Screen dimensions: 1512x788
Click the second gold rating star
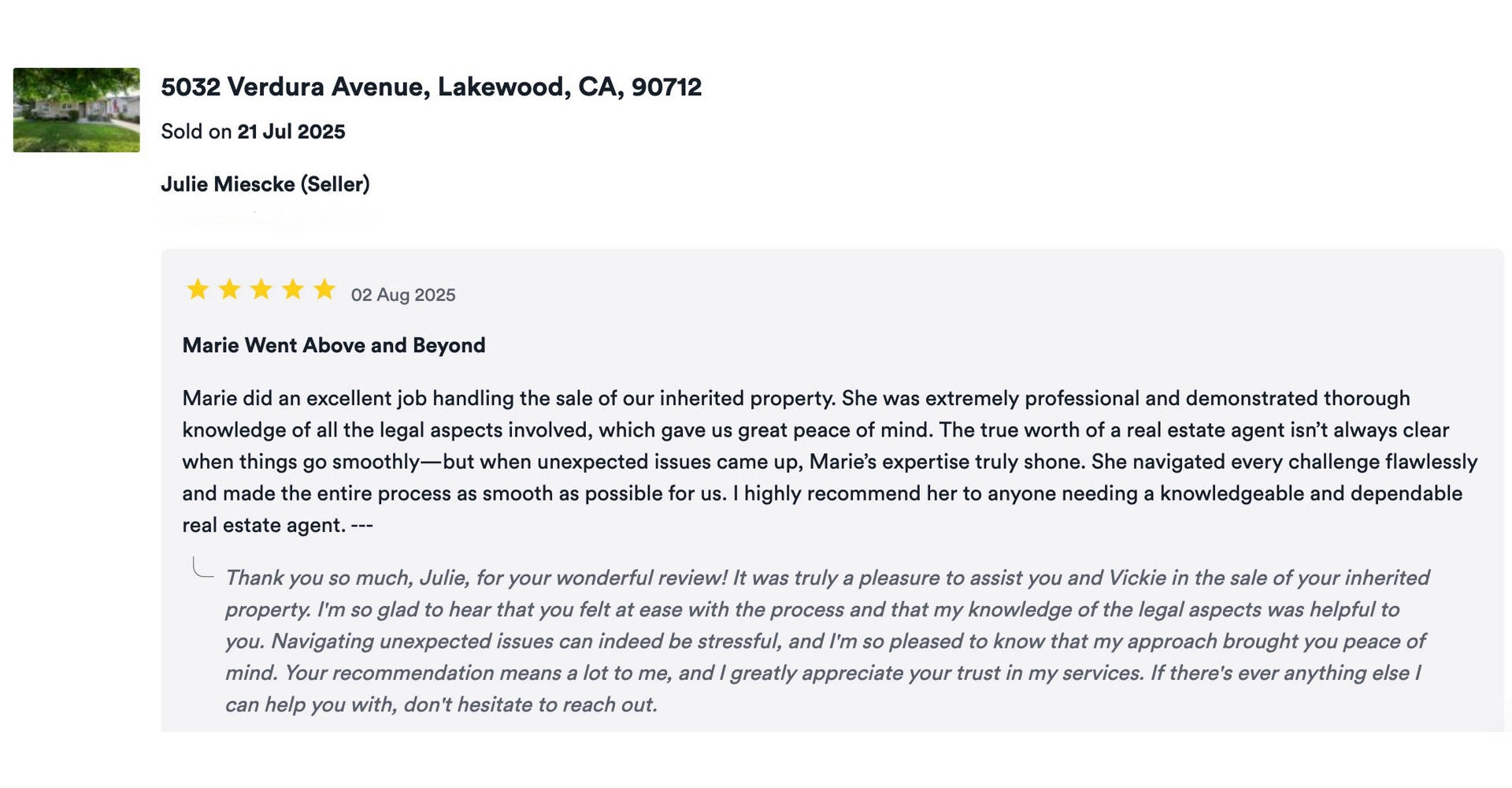coord(229,290)
